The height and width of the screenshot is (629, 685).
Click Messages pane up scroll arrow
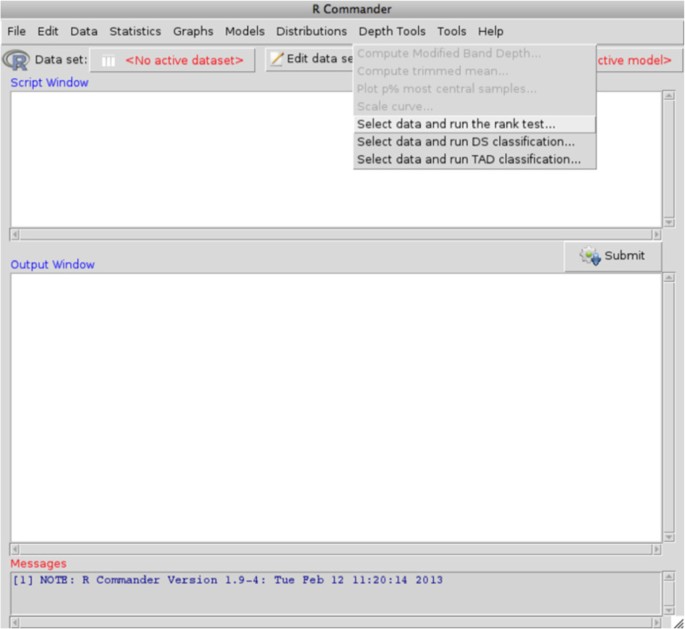(669, 577)
